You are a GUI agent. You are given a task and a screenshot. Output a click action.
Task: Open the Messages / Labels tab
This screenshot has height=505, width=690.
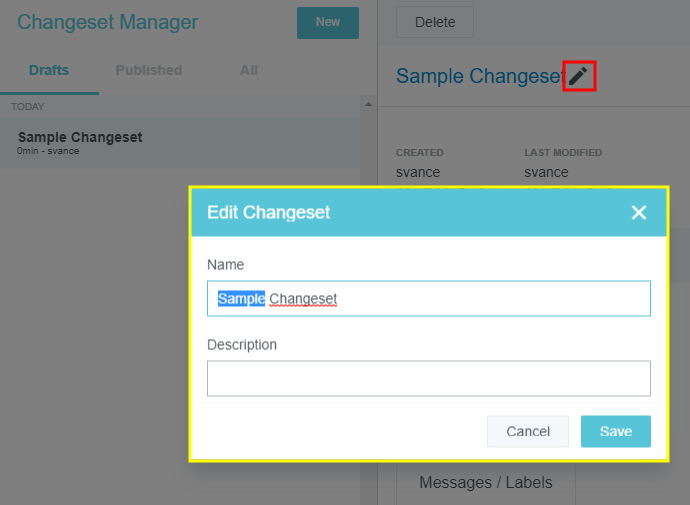(485, 482)
